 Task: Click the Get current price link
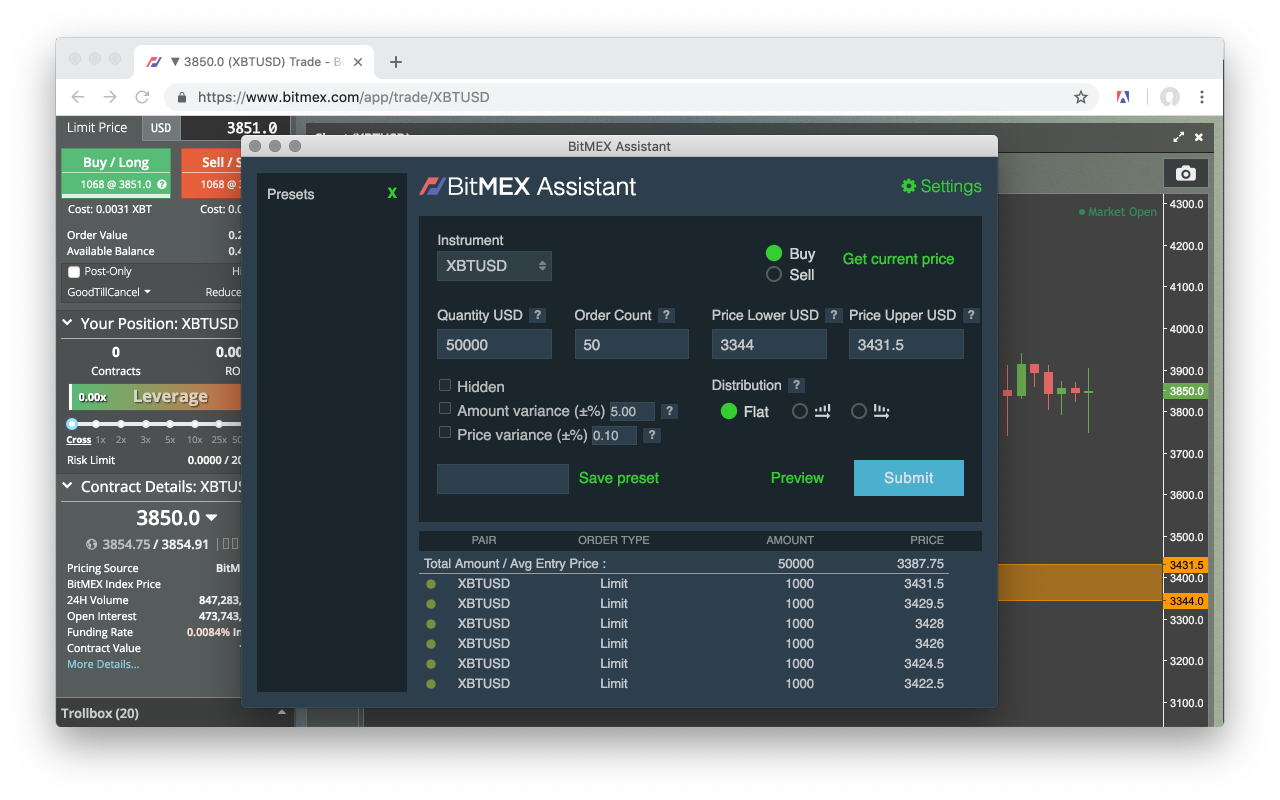point(897,258)
